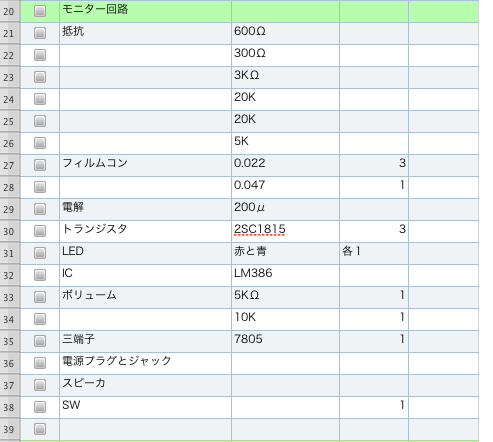Check the box in the 3KΩ row
Screen dimensions: 493x442
point(40,77)
